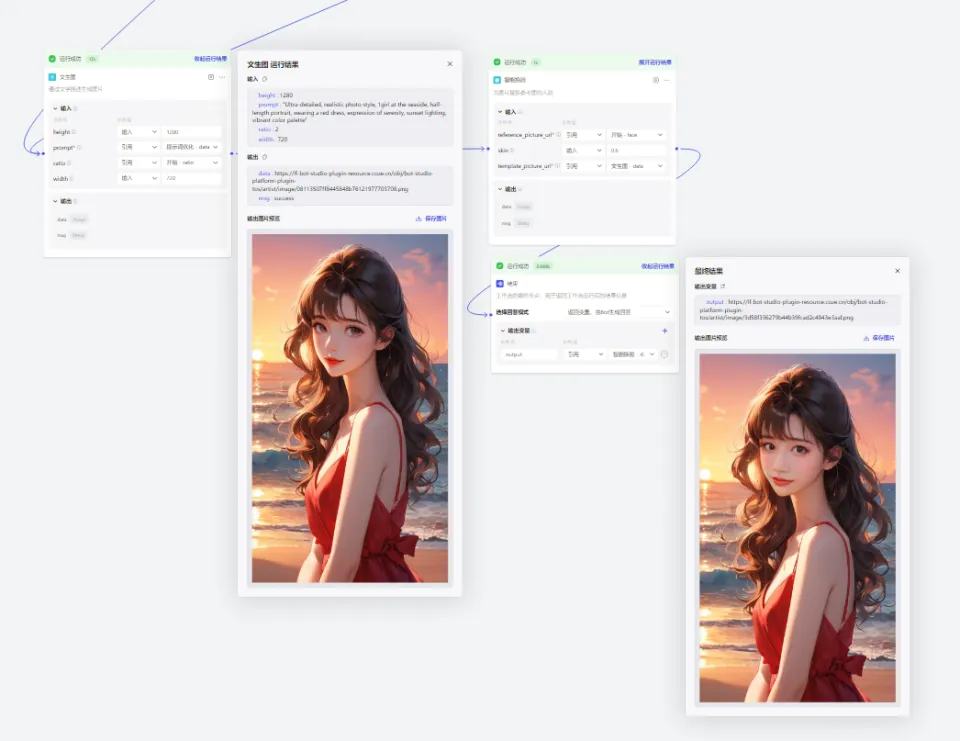
Task: Copy the final result output variable
Action: click(x=723, y=287)
